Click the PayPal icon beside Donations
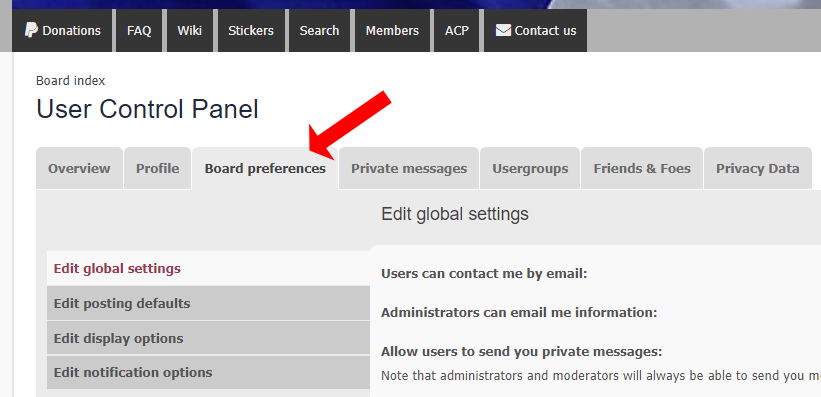The height and width of the screenshot is (397, 821). click(31, 30)
